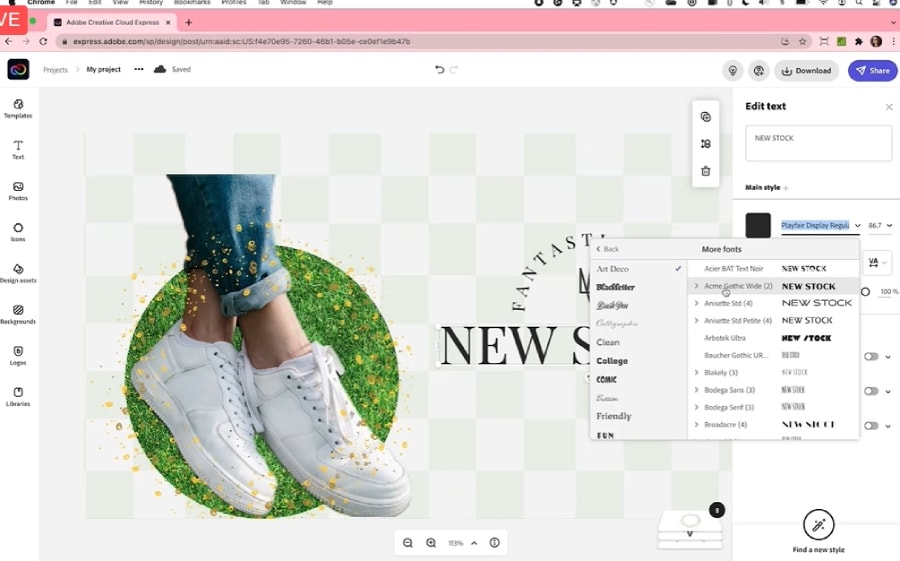Screen dimensions: 900x561
Task: Choose the Friendly font category
Action: click(613, 416)
